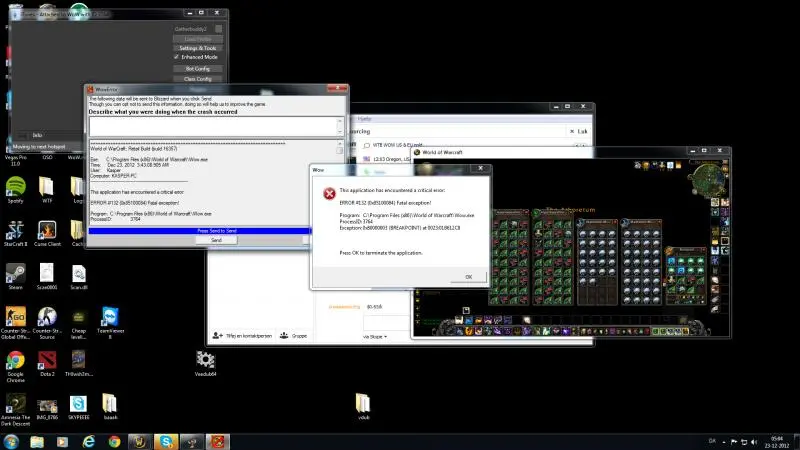800x450 pixels.
Task: Open the Google Chrome desktop shortcut
Action: [x=15, y=366]
